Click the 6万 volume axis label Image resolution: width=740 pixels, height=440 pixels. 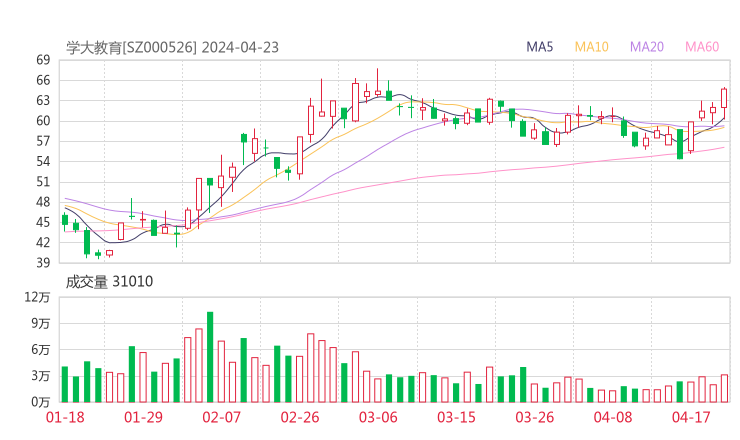pyautogui.click(x=41, y=350)
